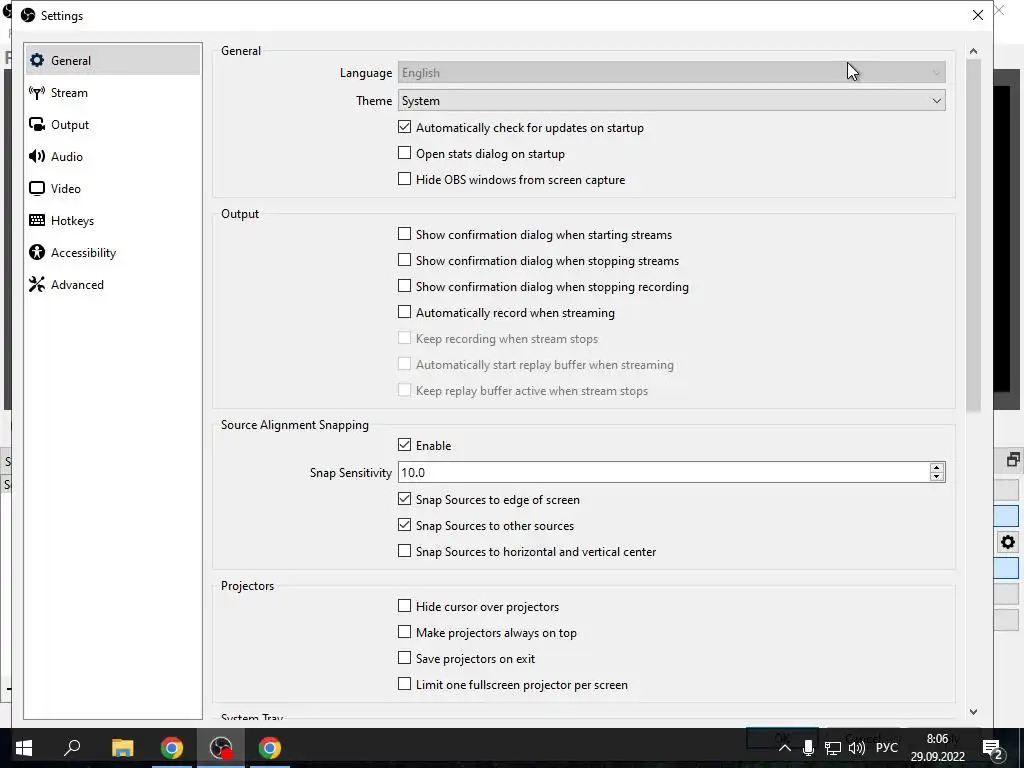Viewport: 1024px width, 768px height.
Task: Click the Video monitor icon
Action: click(37, 188)
